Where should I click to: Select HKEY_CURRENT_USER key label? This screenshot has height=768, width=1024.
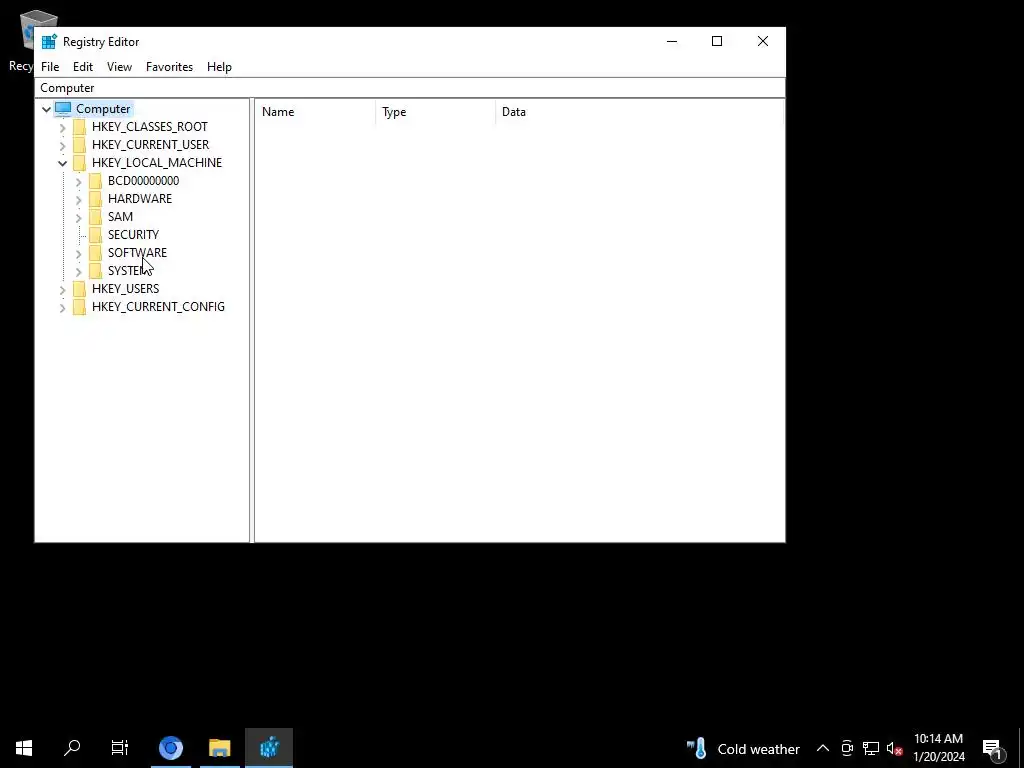click(x=150, y=145)
